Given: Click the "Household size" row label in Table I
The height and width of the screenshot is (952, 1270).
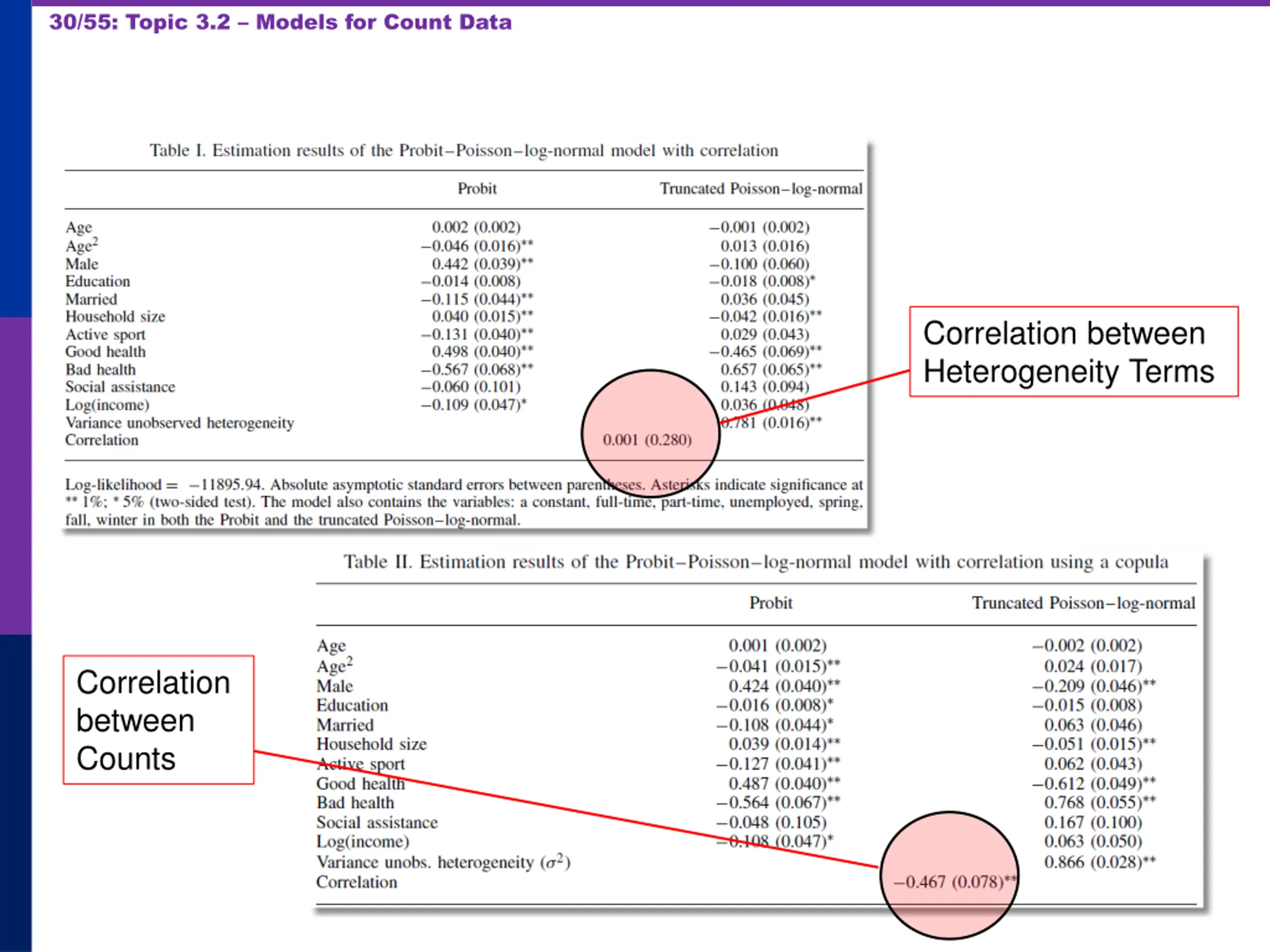Looking at the screenshot, I should [115, 317].
